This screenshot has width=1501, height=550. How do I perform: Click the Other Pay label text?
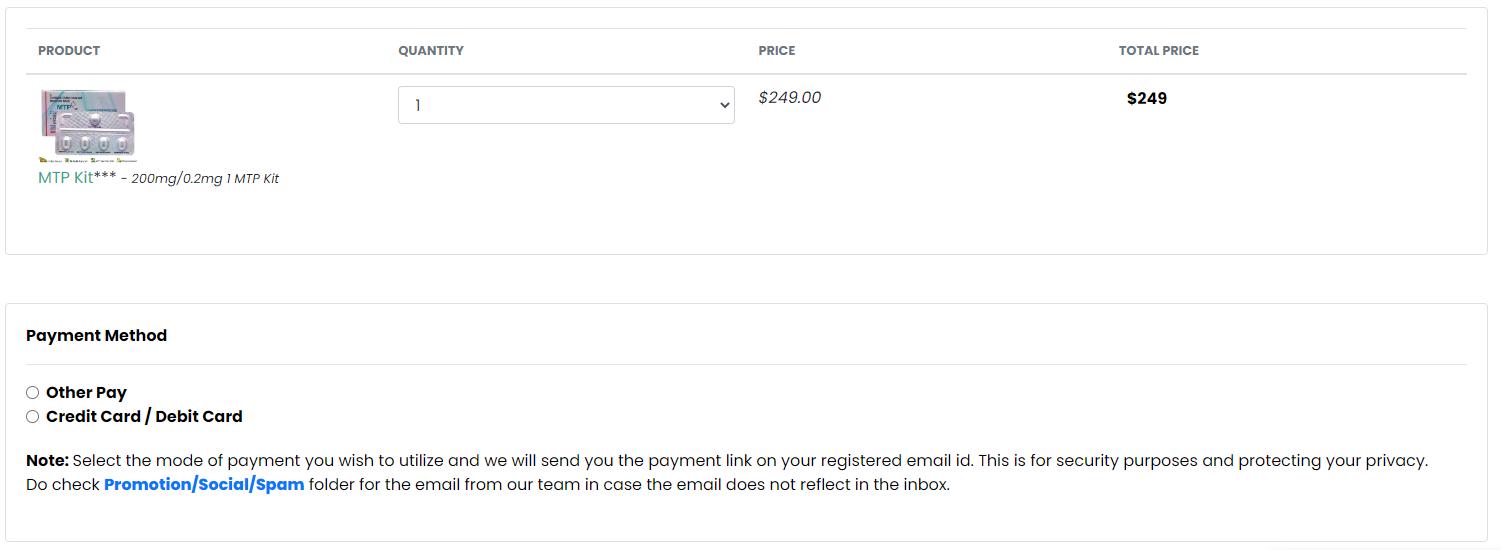click(x=86, y=393)
